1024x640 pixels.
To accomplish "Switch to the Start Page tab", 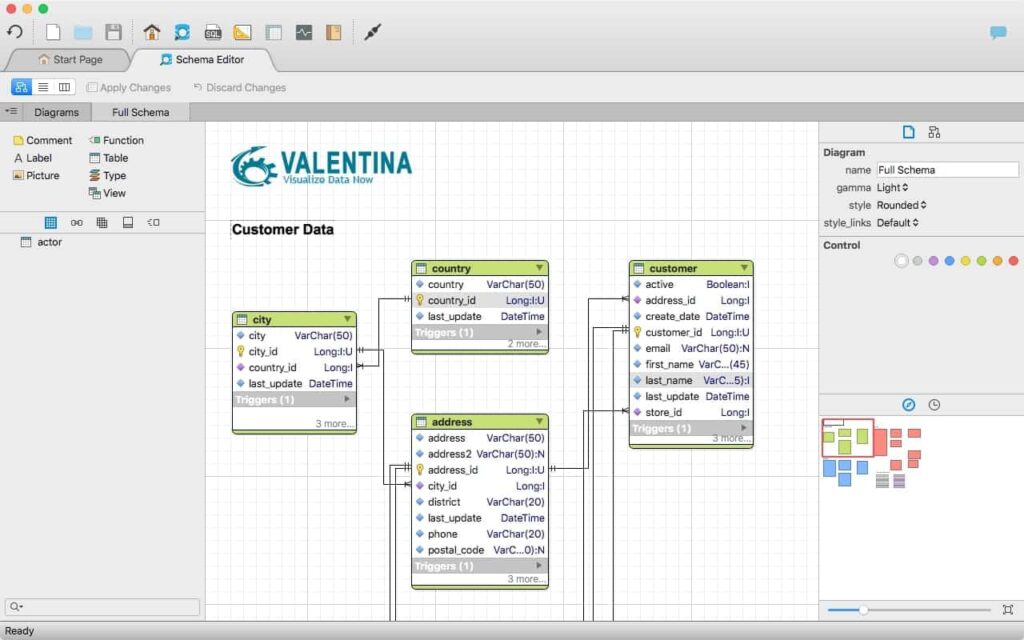I will click(x=74, y=59).
